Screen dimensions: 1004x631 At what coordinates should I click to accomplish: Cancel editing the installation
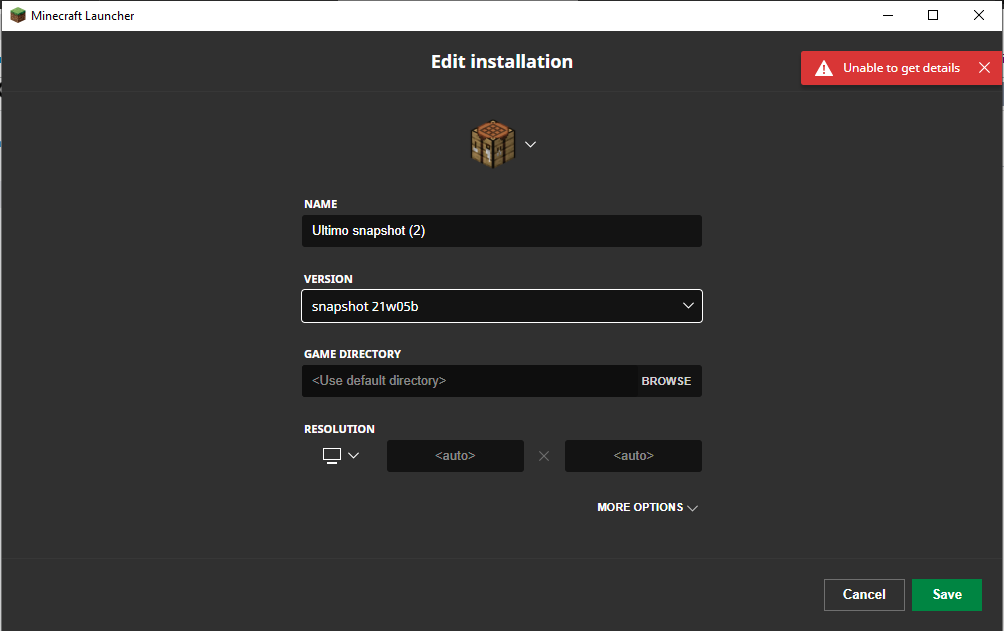pos(864,594)
